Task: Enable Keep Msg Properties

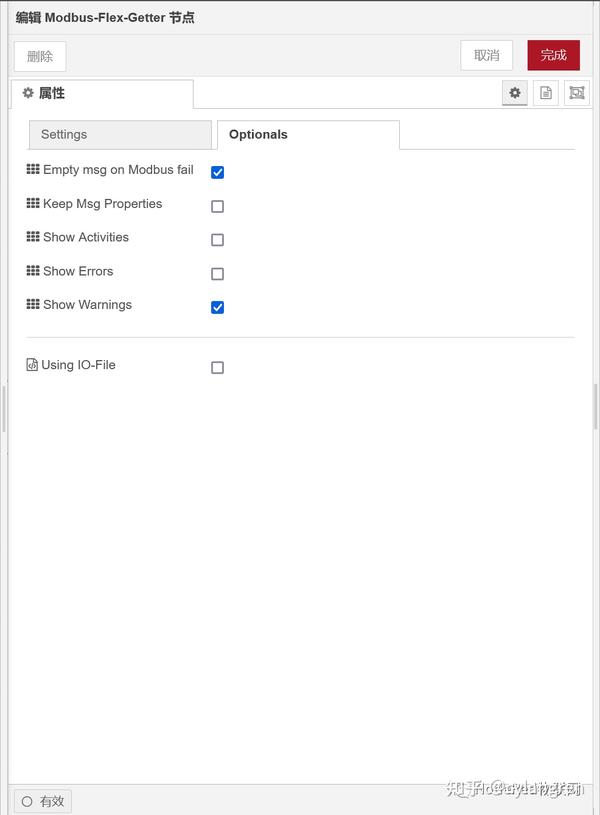Action: pyautogui.click(x=217, y=206)
